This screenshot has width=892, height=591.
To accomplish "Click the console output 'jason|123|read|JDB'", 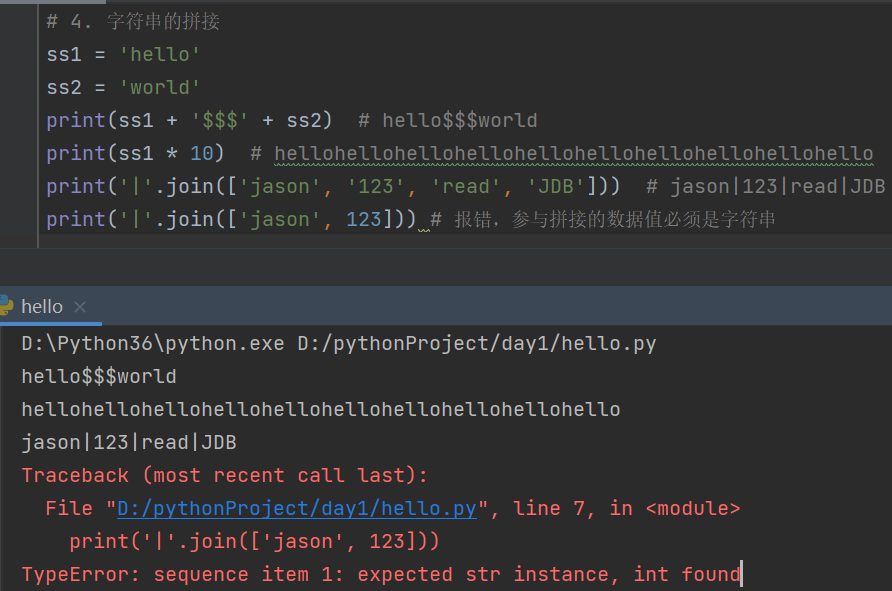I will (x=129, y=443).
